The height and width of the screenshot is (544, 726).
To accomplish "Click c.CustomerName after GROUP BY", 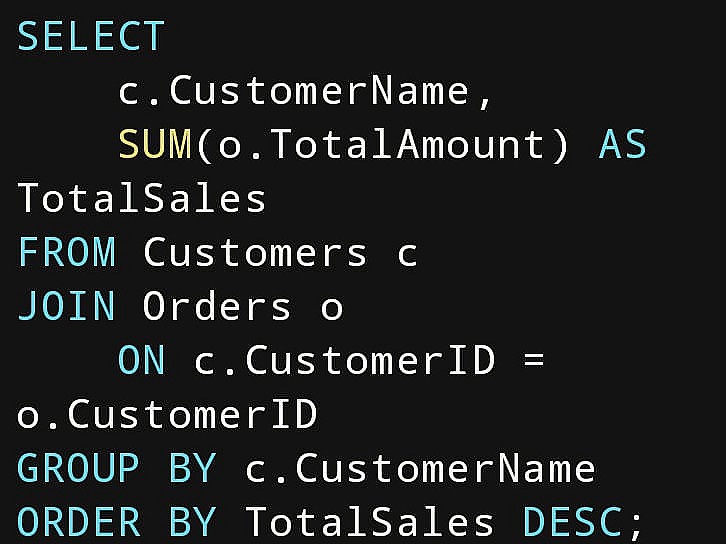I will (x=420, y=468).
